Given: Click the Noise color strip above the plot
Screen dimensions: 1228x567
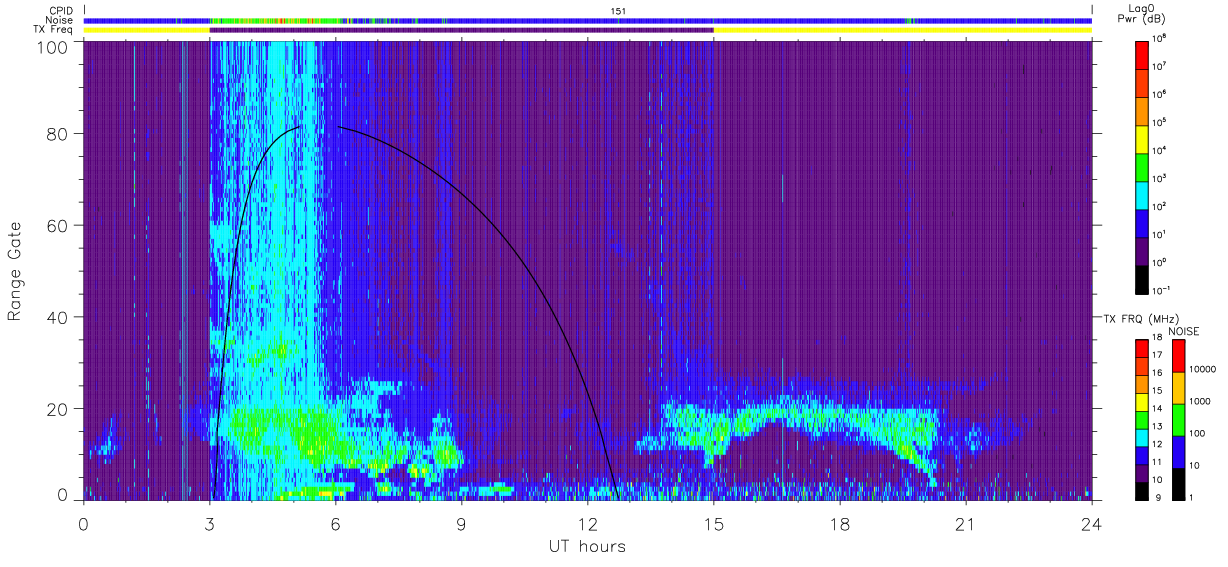Looking at the screenshot, I should point(588,20).
